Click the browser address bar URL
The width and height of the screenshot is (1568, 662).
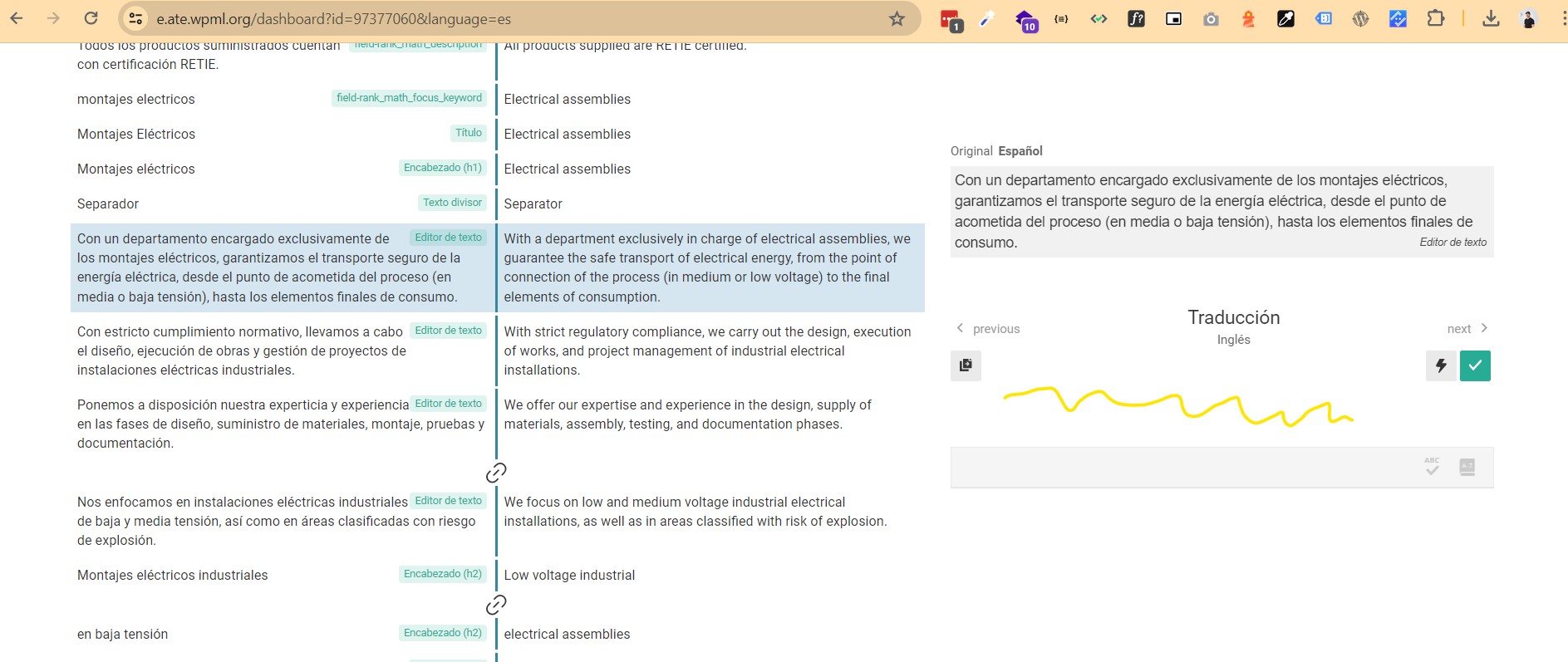click(x=333, y=18)
